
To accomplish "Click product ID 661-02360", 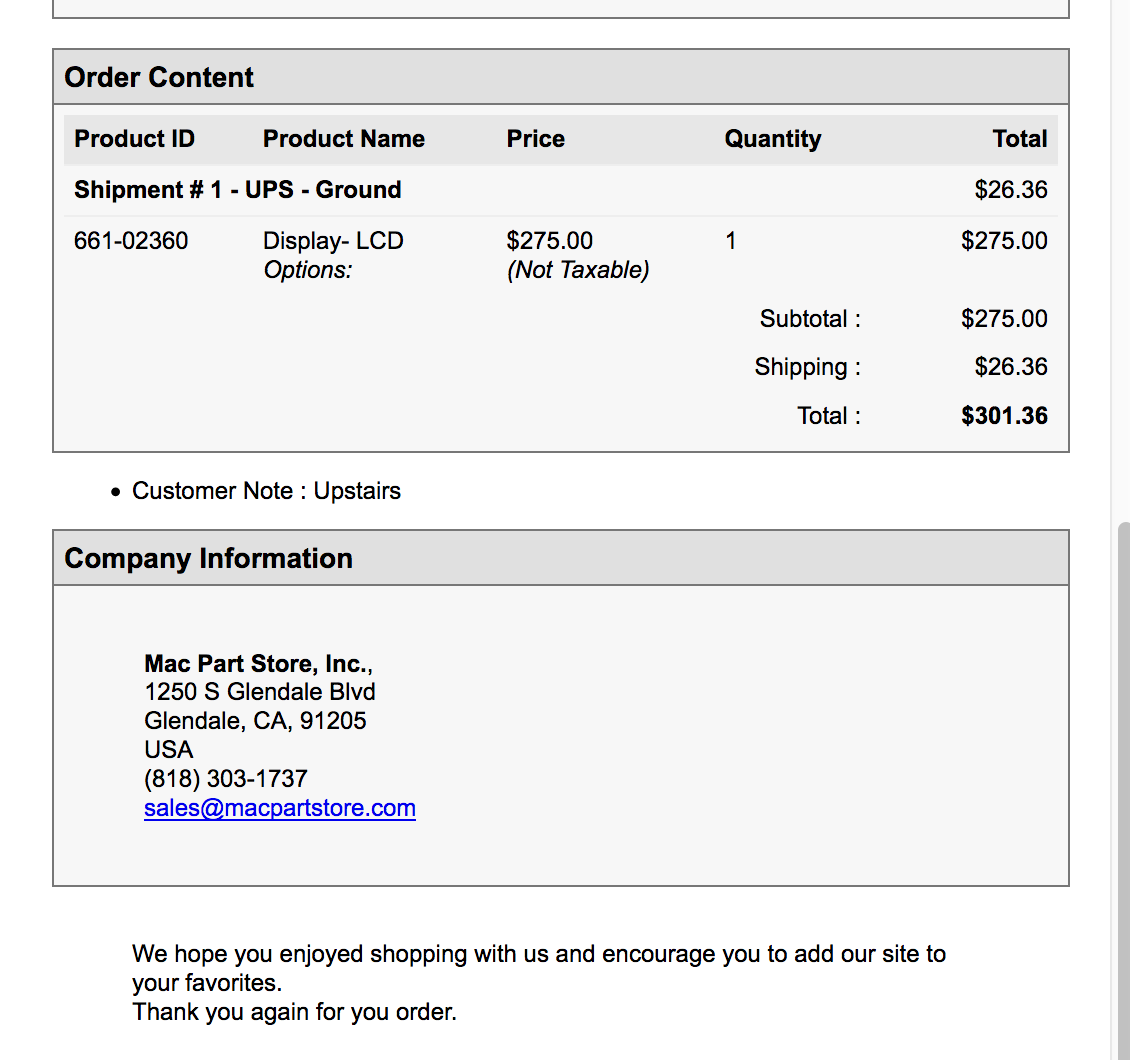I will click(x=131, y=241).
